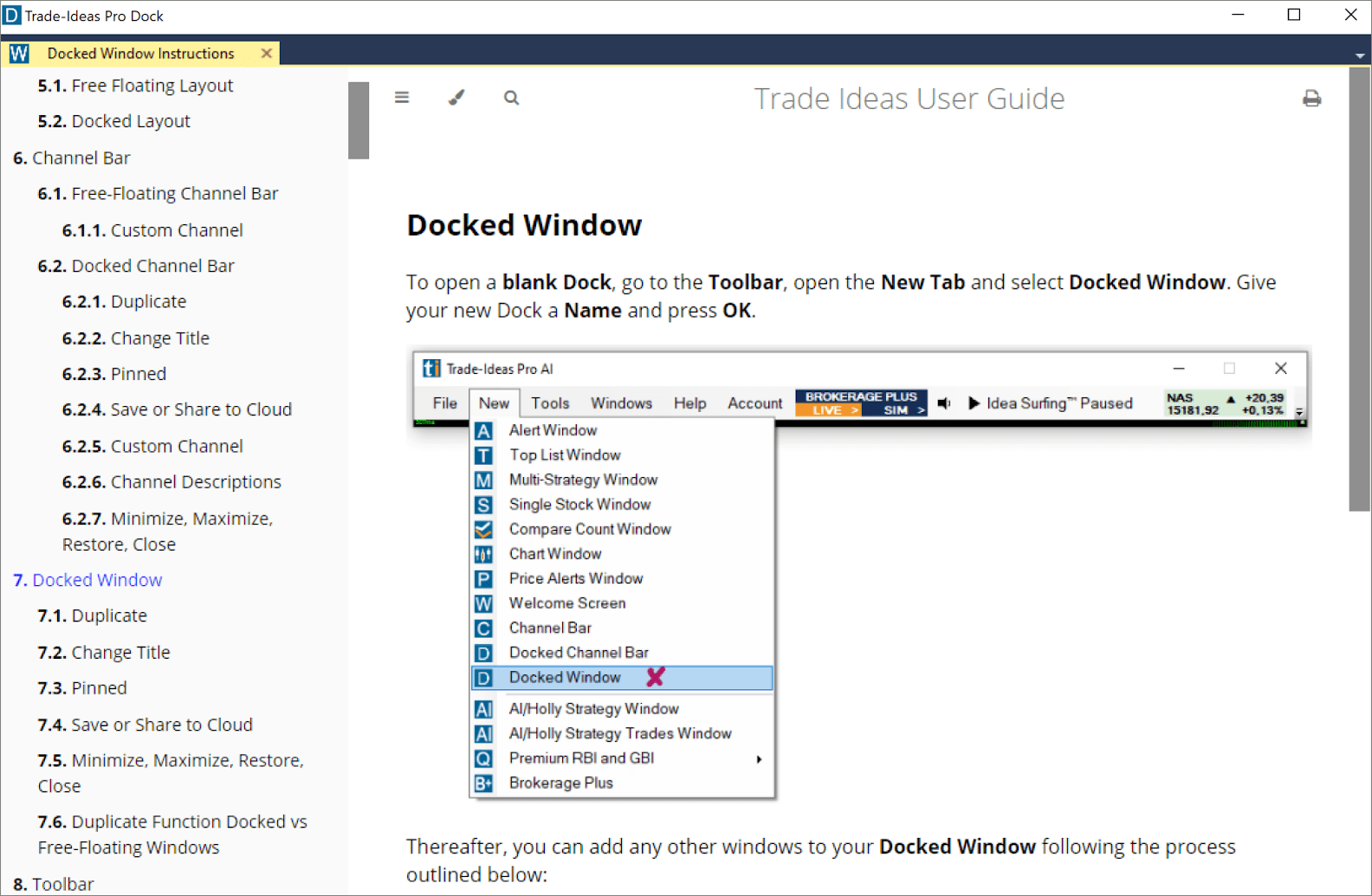The height and width of the screenshot is (896, 1372).
Task: Click the Brokerage Plus 'B+' icon
Action: click(483, 783)
